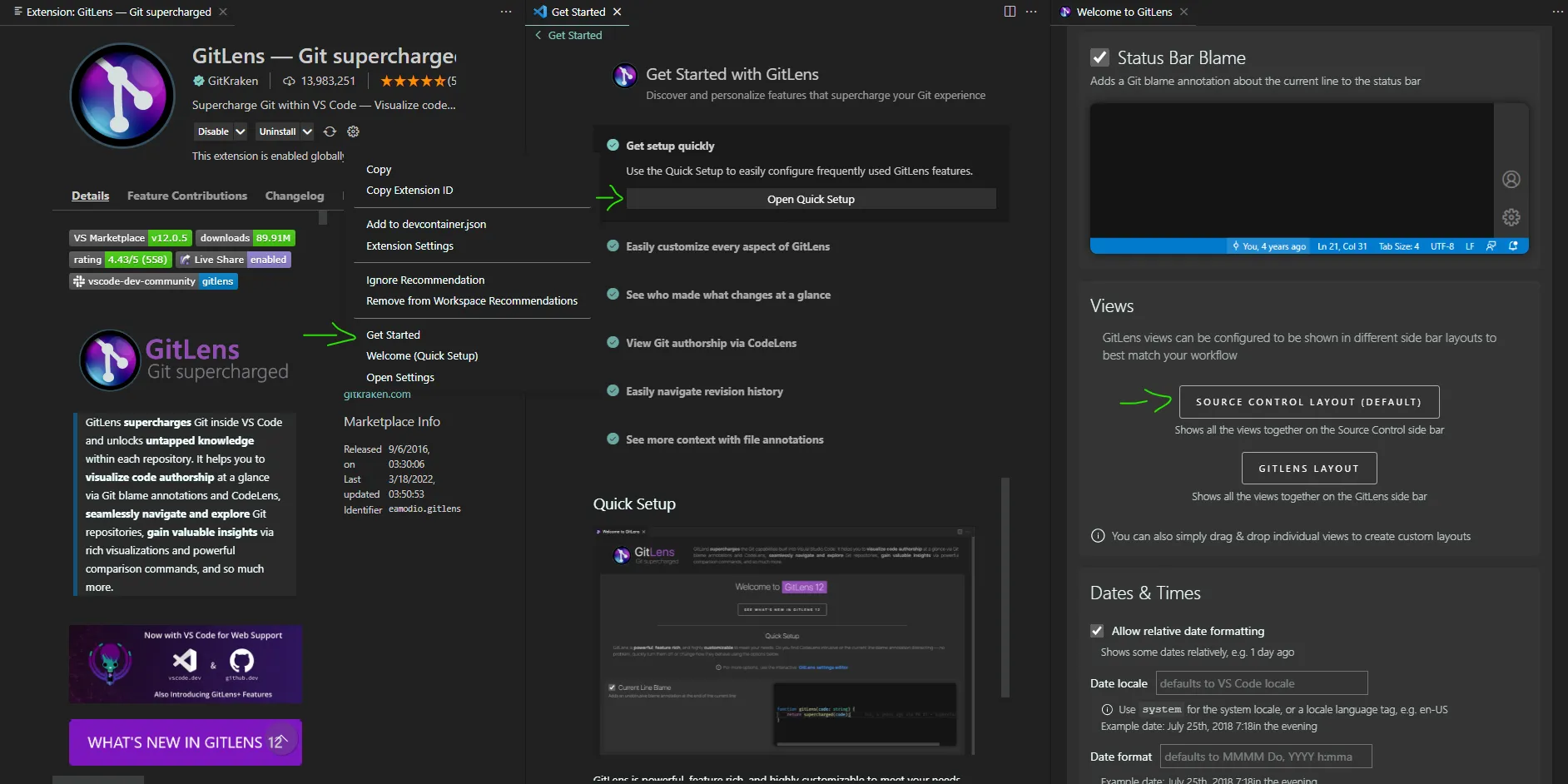Click the sync extension icon next to Uninstall
The height and width of the screenshot is (784, 1568).
[330, 131]
